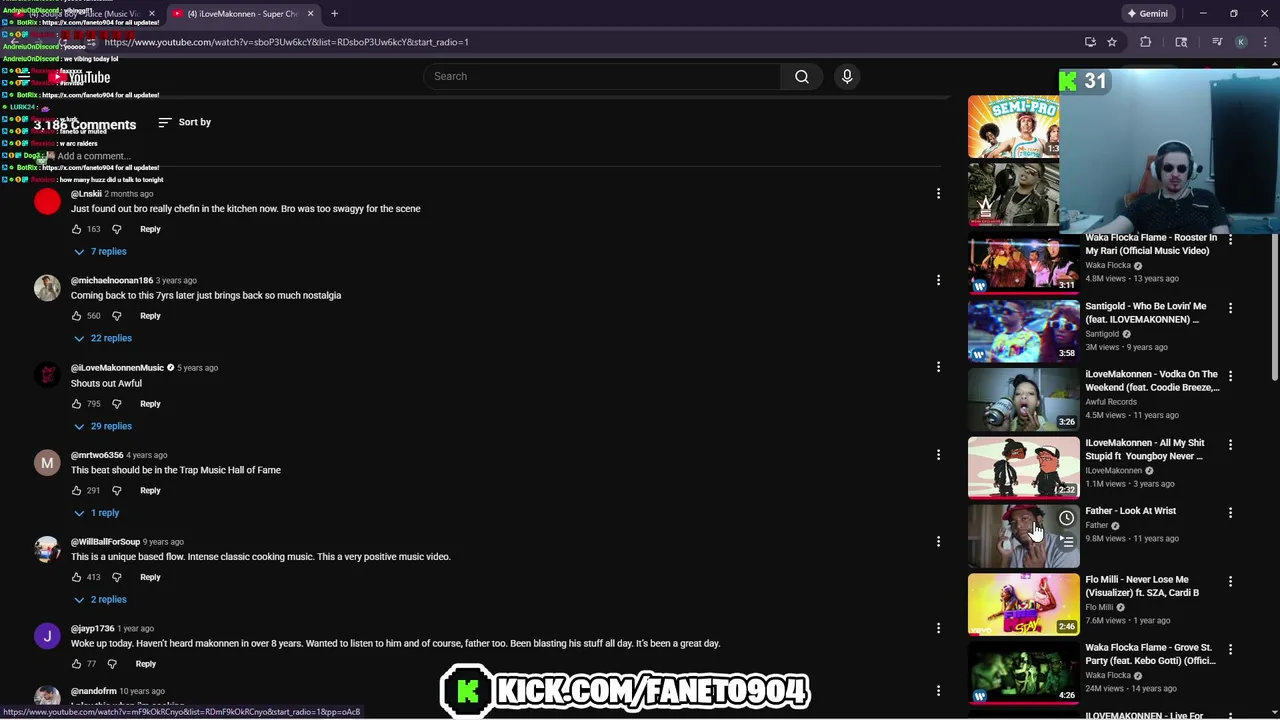Like the @WillBallForSoup comment
This screenshot has height=720, width=1280.
(76, 577)
